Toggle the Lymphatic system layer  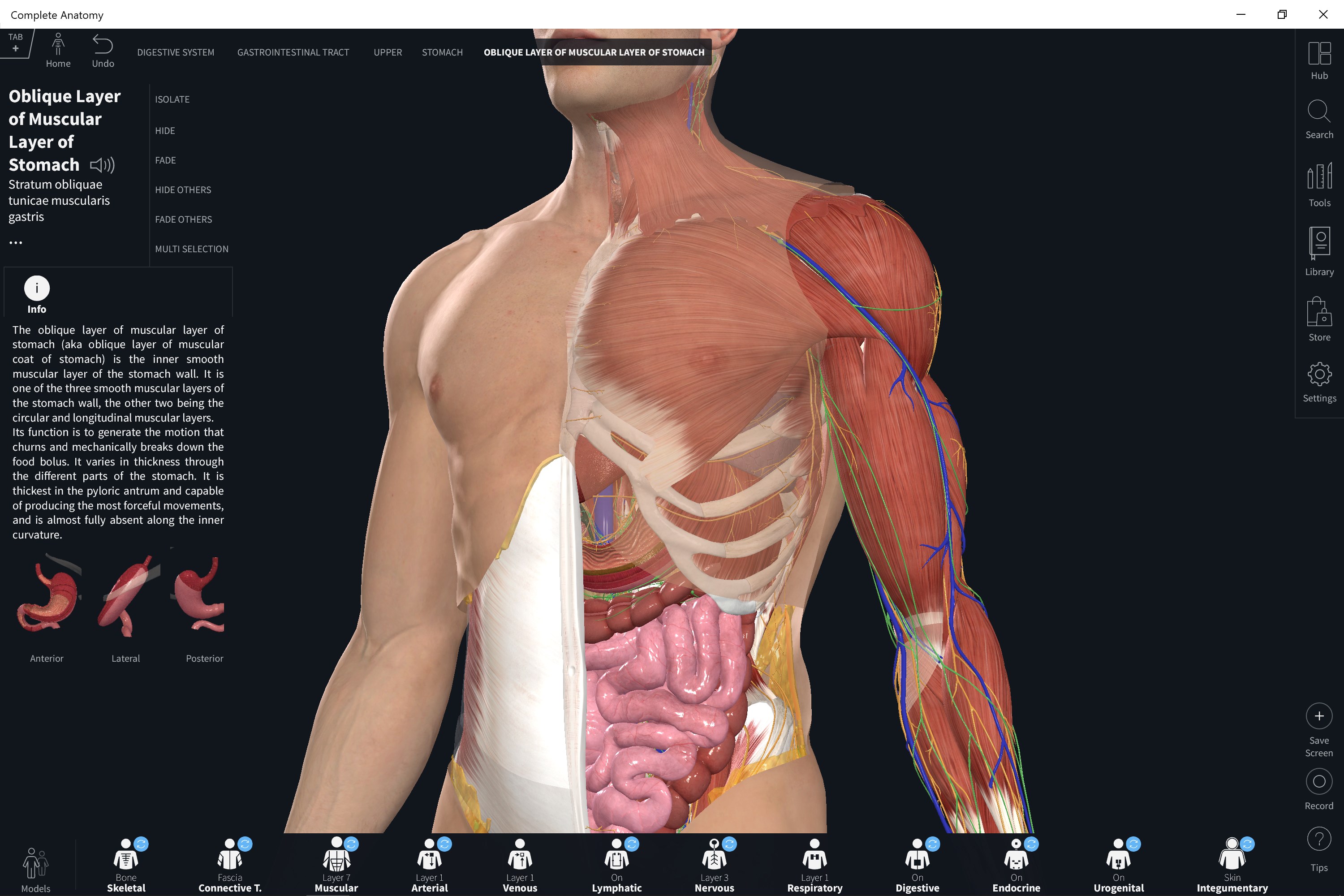tap(616, 859)
